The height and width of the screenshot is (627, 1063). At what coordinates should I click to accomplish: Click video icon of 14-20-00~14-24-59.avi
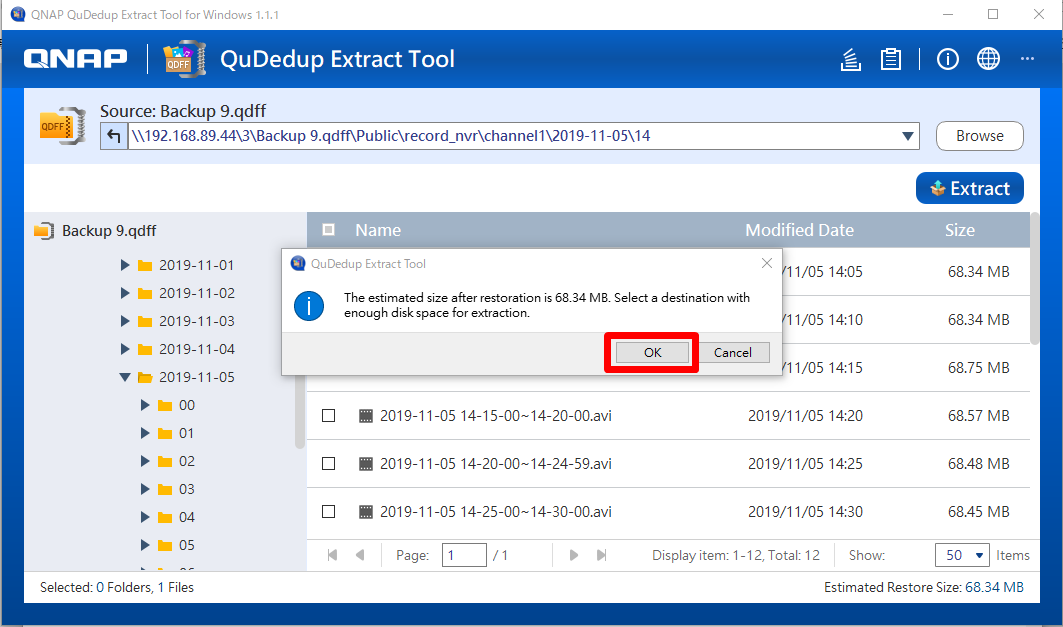(365, 464)
